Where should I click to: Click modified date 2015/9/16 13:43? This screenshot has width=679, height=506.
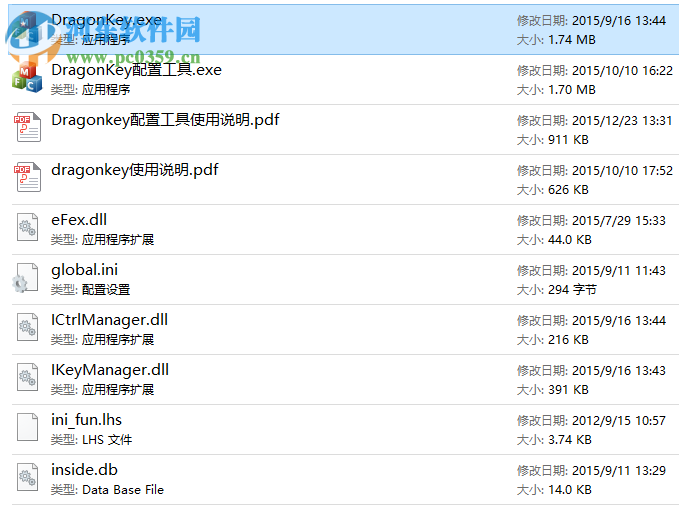click(619, 371)
